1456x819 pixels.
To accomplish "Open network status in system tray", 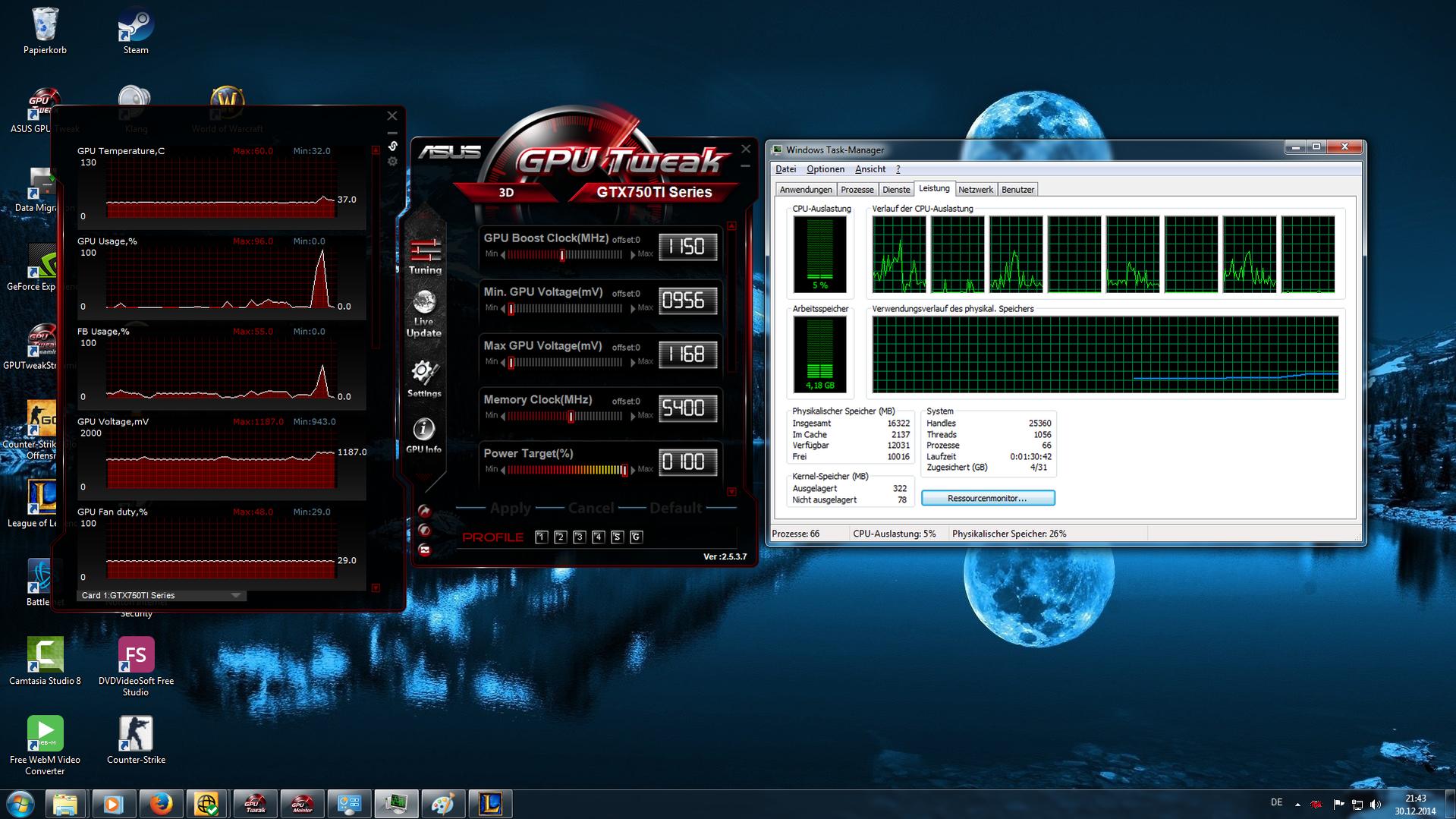I will tap(1357, 804).
